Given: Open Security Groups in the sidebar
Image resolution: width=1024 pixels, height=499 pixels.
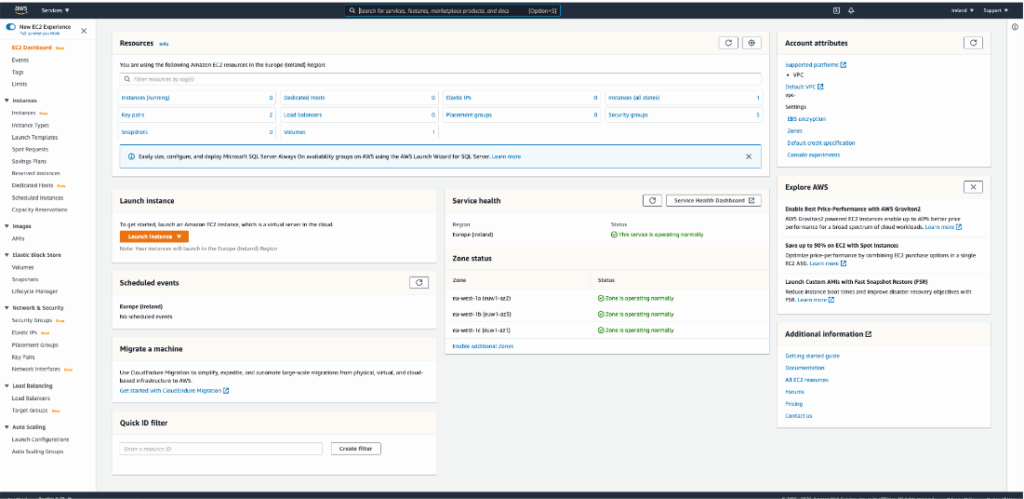Looking at the screenshot, I should point(31,320).
